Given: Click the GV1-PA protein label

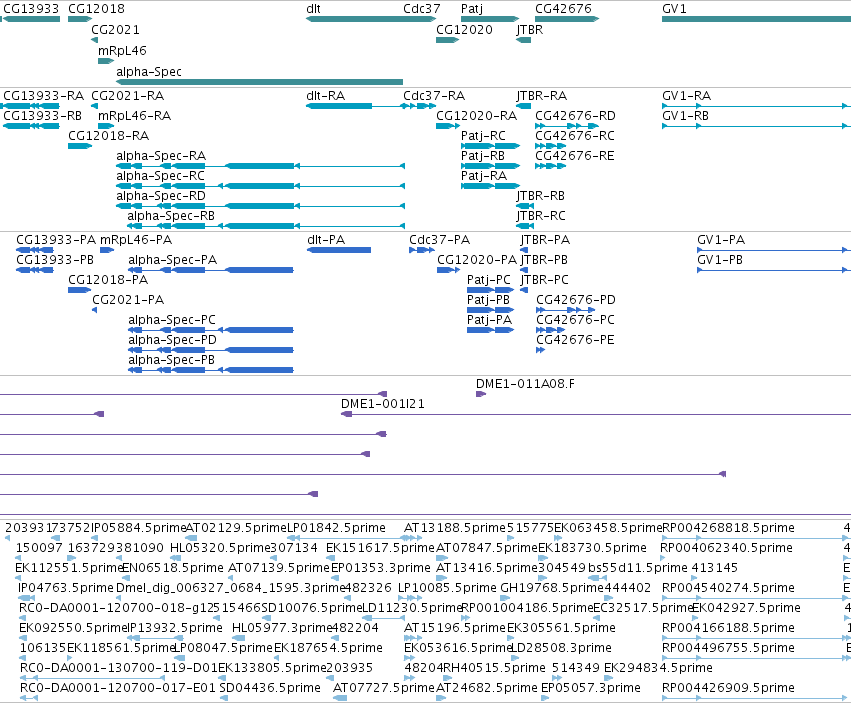Looking at the screenshot, I should coord(721,240).
